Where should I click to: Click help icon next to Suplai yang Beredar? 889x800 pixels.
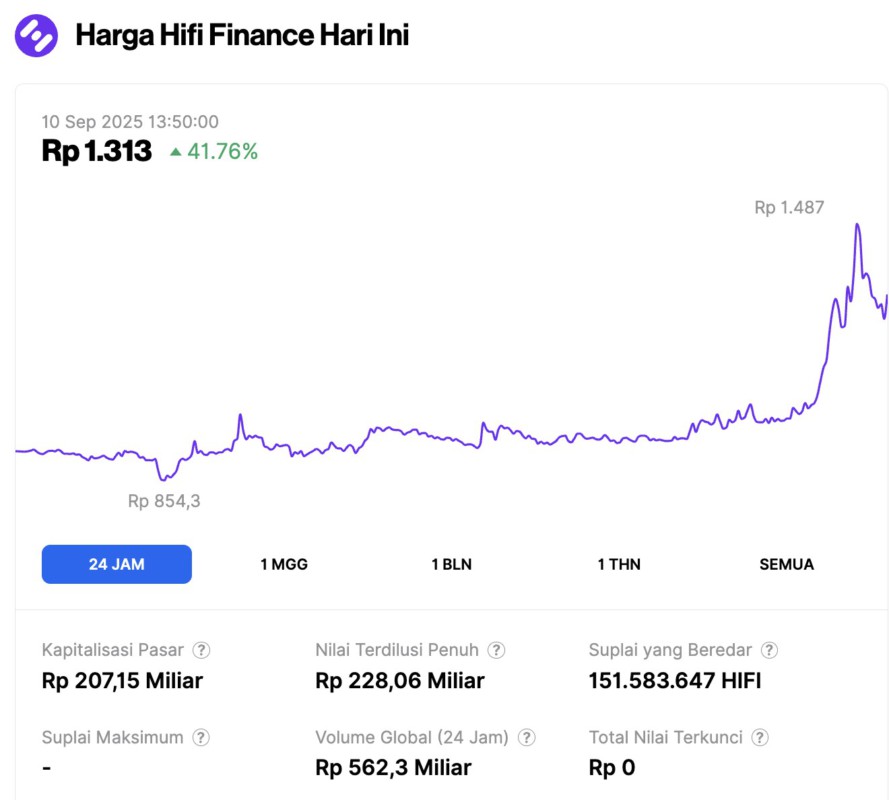coord(769,650)
